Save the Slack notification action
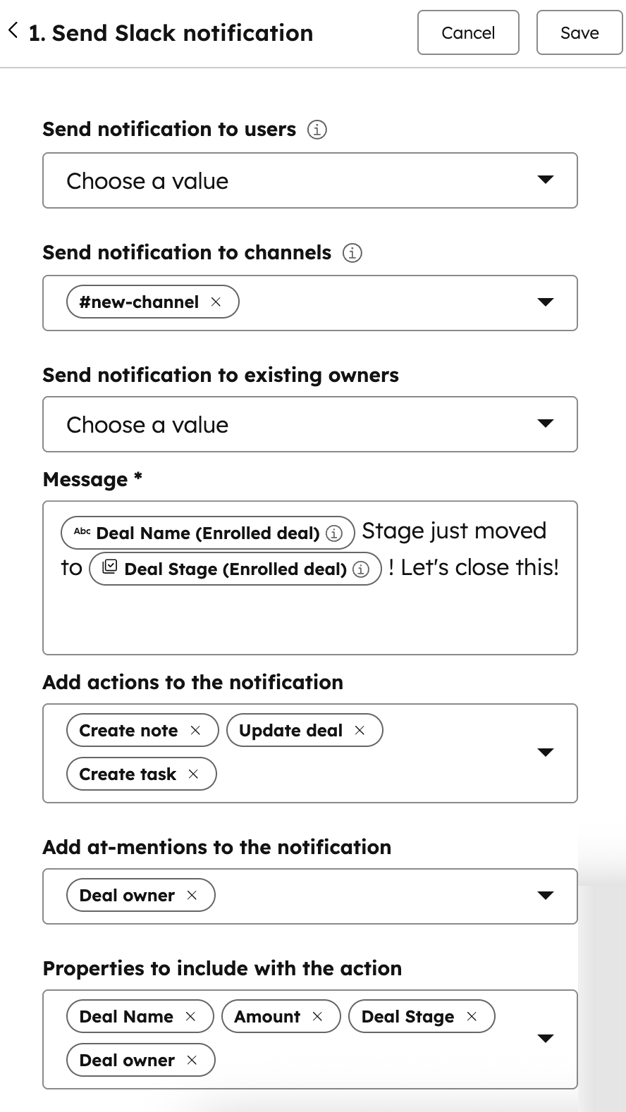This screenshot has width=626, height=1112. pyautogui.click(x=579, y=33)
